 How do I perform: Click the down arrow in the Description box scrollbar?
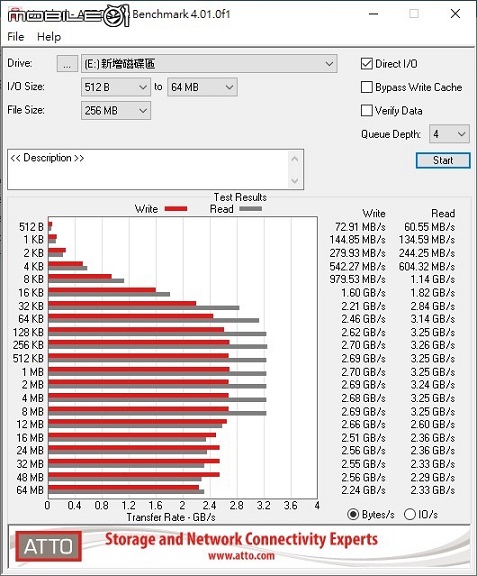(x=294, y=180)
